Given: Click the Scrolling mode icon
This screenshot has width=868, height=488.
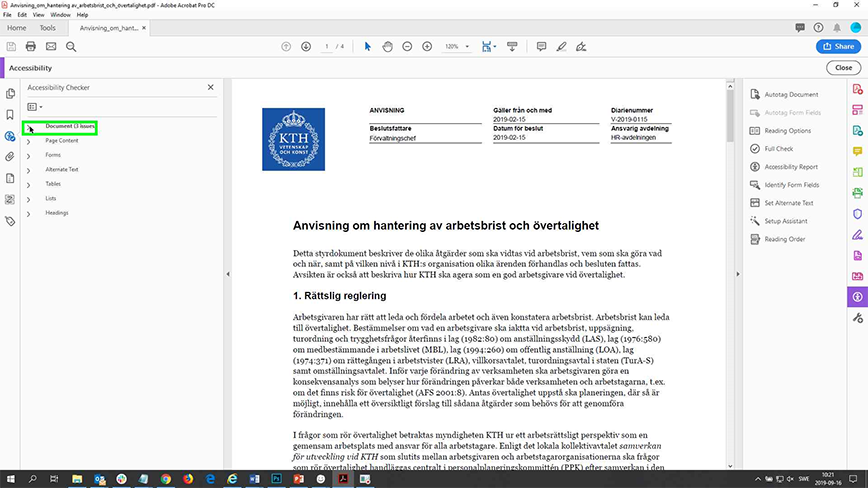Looking at the screenshot, I should [512, 46].
